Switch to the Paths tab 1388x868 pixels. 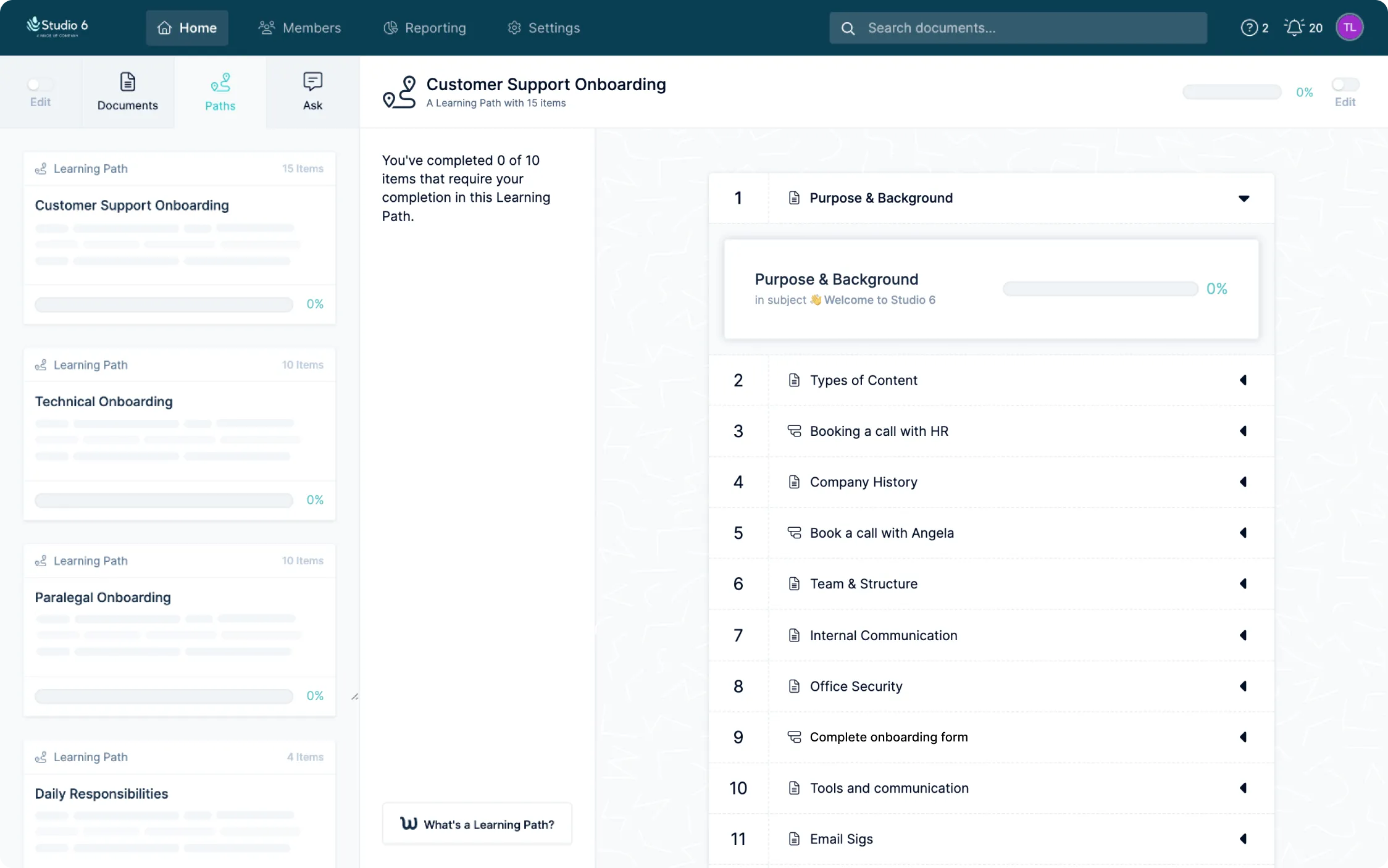tap(220, 92)
